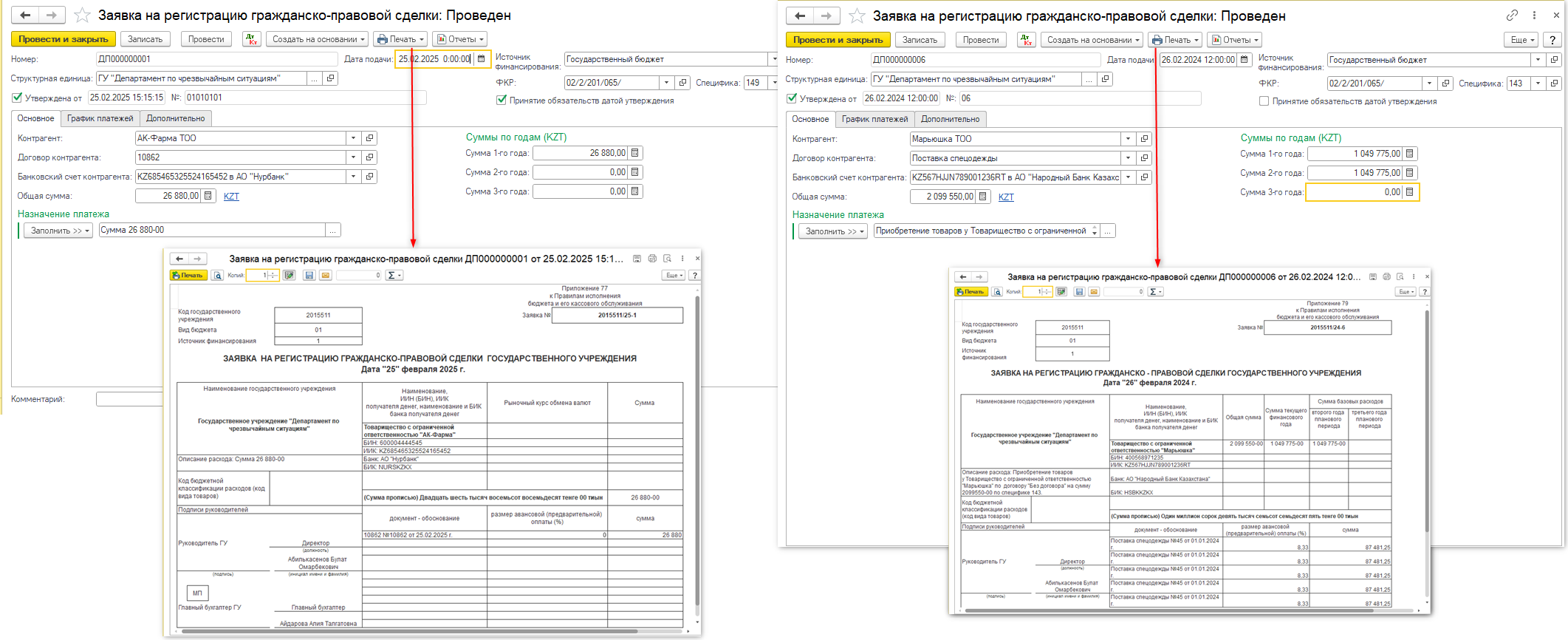Click KZT link next to 2 099 550,00
1568x640 pixels.
click(1006, 197)
